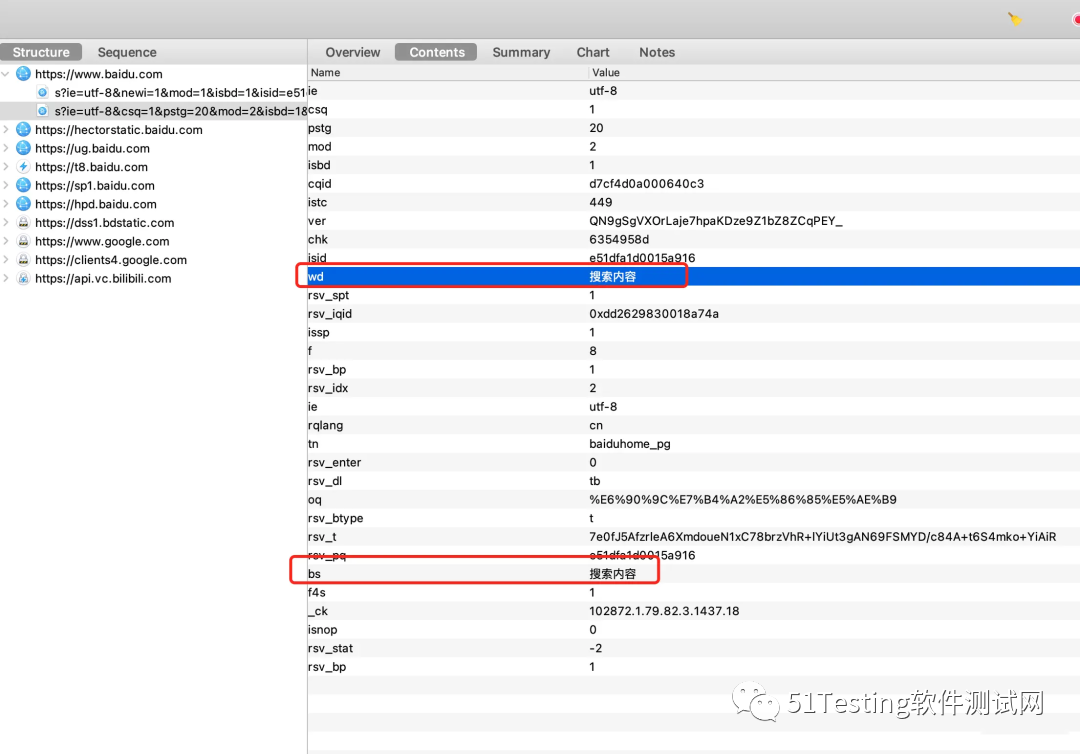Select the f4s parameter row
This screenshot has width=1080, height=754.
pyautogui.click(x=694, y=592)
